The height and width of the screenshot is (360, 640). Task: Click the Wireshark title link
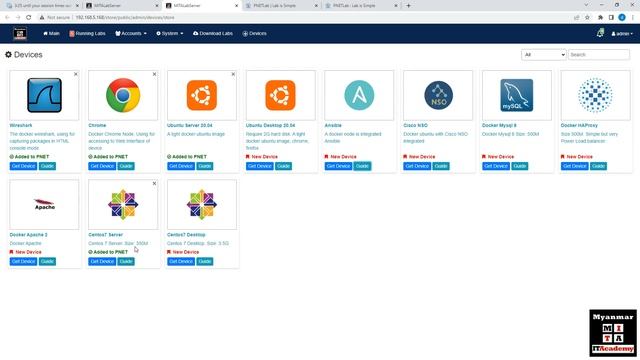(x=21, y=125)
